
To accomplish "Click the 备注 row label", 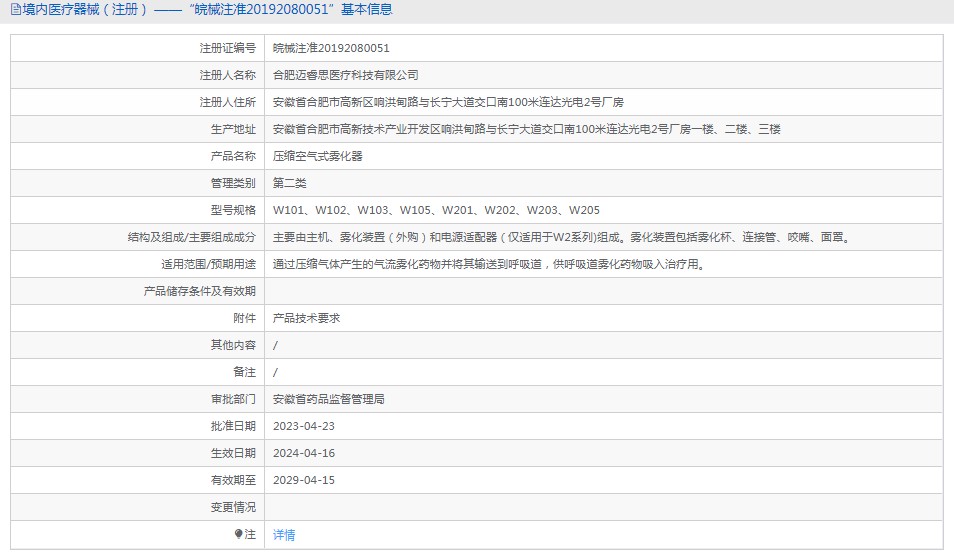I will point(245,372).
